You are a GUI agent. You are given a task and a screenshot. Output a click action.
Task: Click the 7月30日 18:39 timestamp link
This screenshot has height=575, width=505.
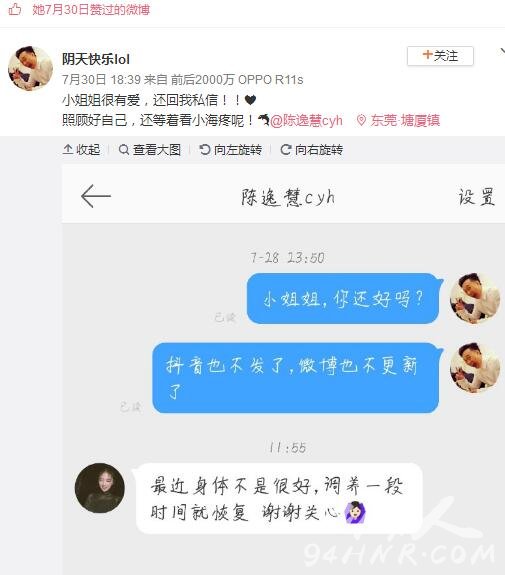point(101,80)
